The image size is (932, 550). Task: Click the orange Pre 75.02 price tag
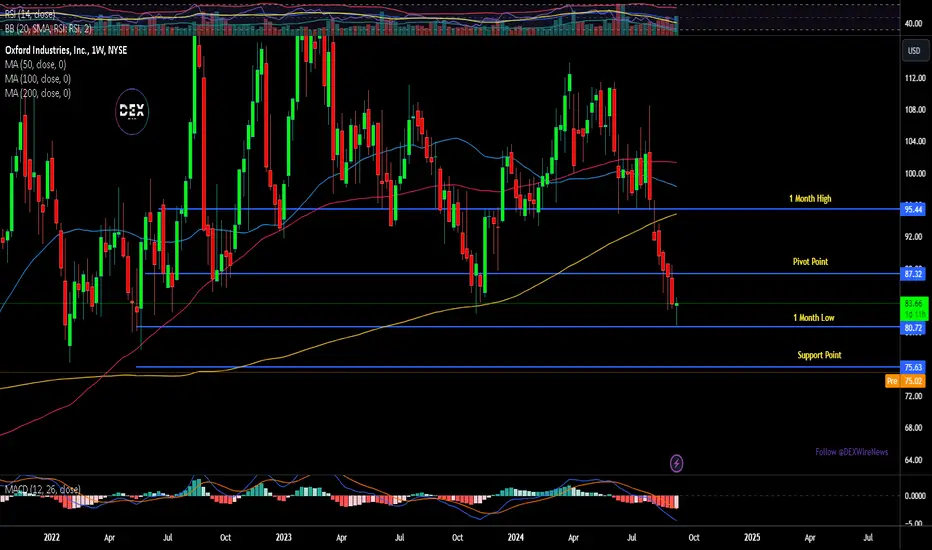905,381
